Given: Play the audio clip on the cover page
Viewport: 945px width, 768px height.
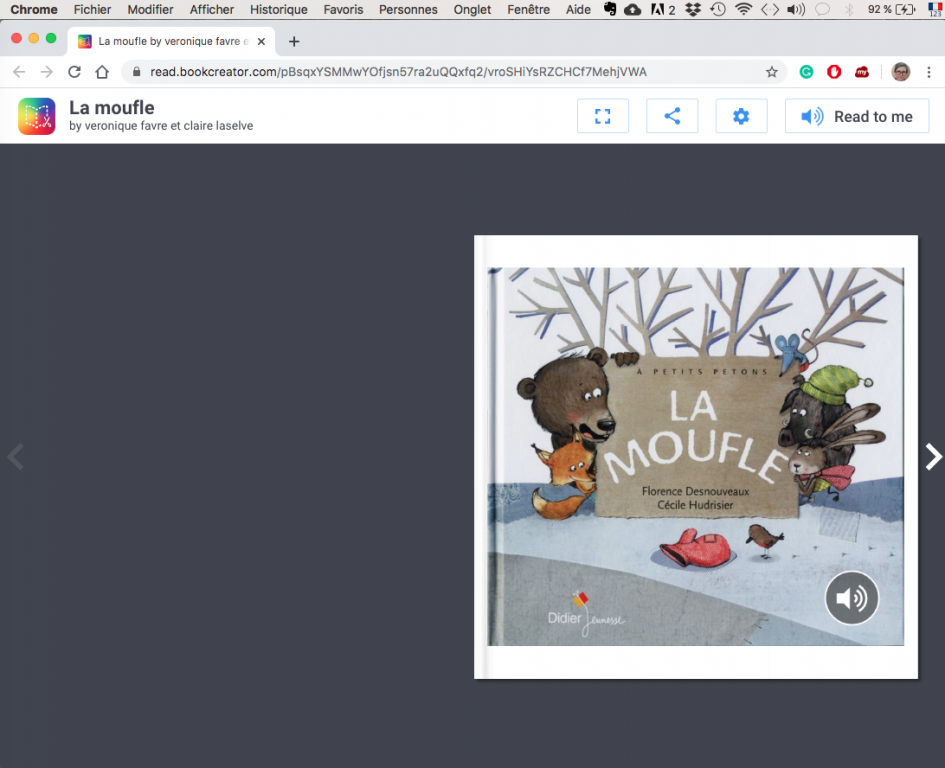Looking at the screenshot, I should [x=852, y=598].
